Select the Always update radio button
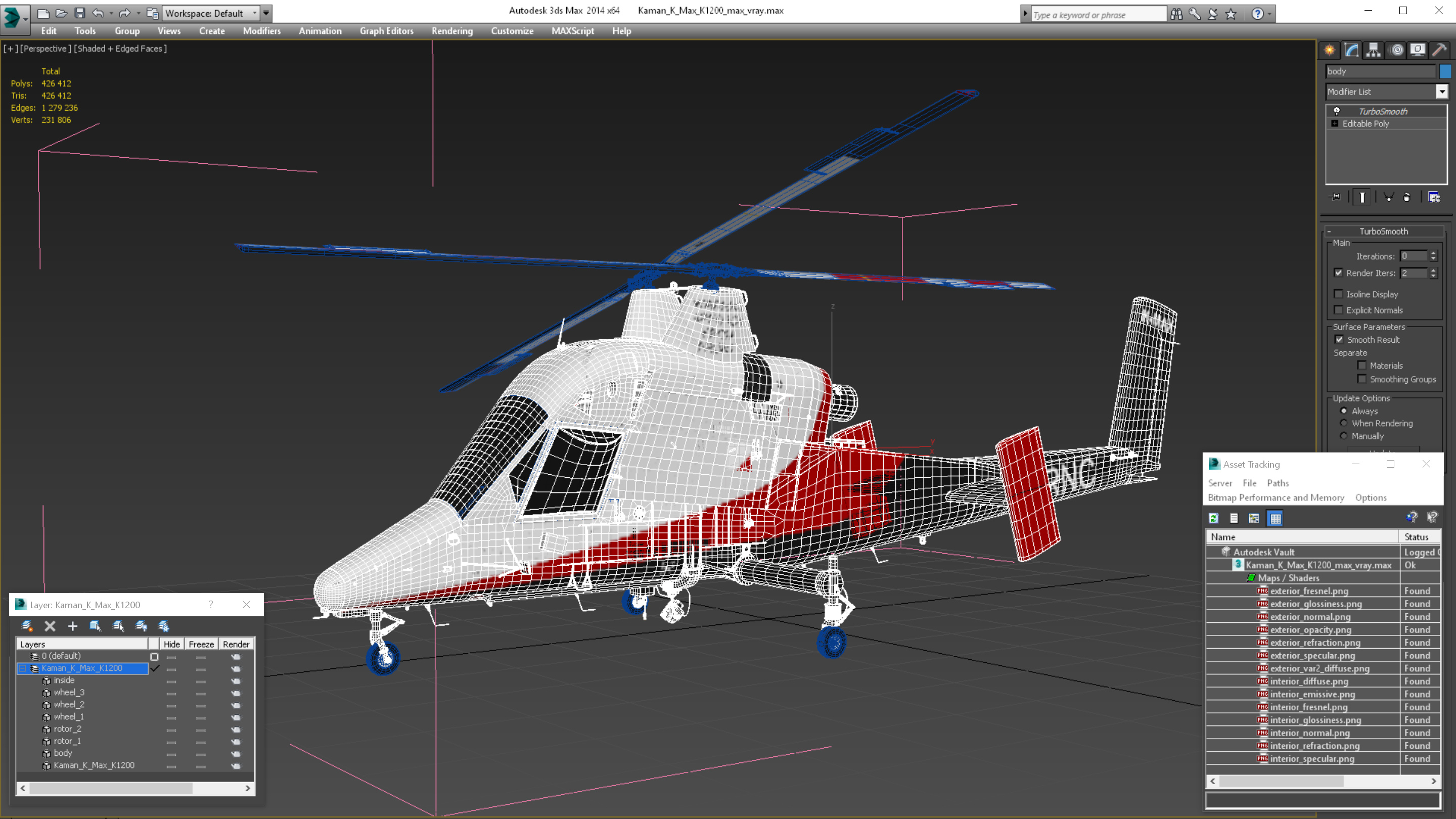The height and width of the screenshot is (819, 1456). pos(1344,411)
